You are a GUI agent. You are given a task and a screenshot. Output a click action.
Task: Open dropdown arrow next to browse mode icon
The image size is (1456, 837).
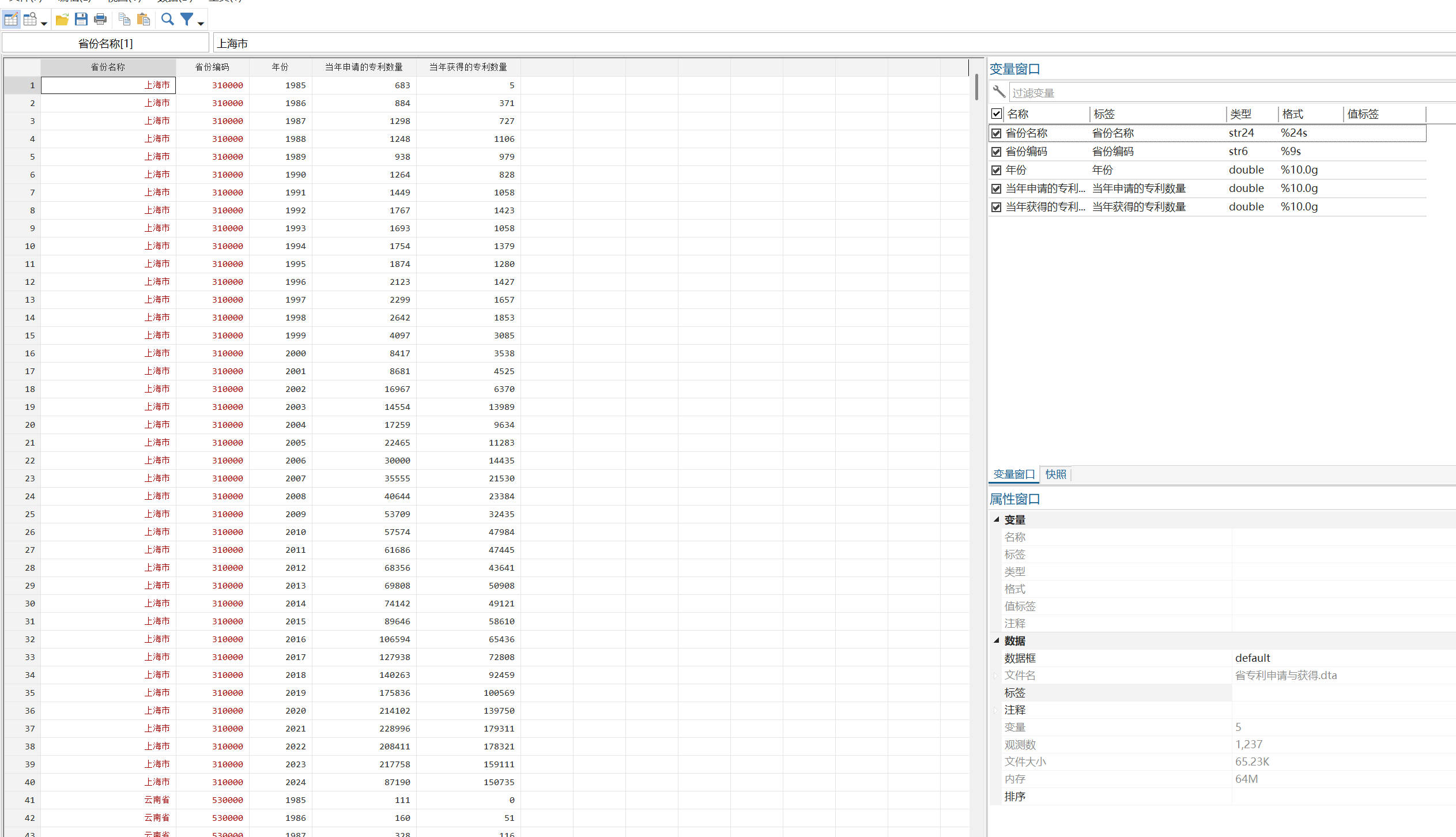(x=44, y=24)
